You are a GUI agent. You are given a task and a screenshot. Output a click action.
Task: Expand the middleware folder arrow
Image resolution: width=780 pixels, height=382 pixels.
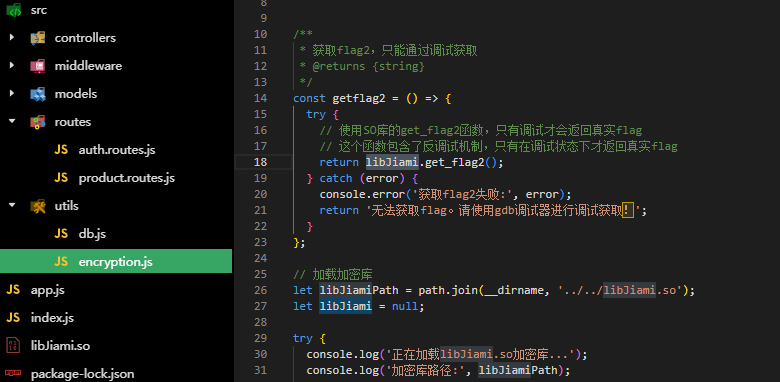tap(12, 66)
